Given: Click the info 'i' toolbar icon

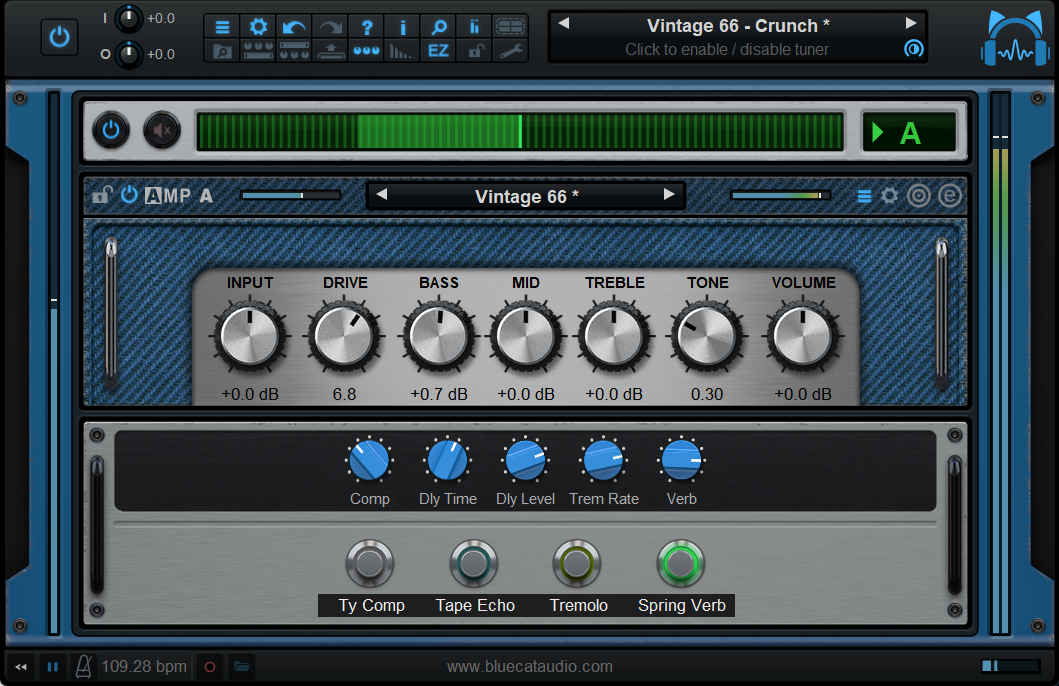Looking at the screenshot, I should click(402, 27).
